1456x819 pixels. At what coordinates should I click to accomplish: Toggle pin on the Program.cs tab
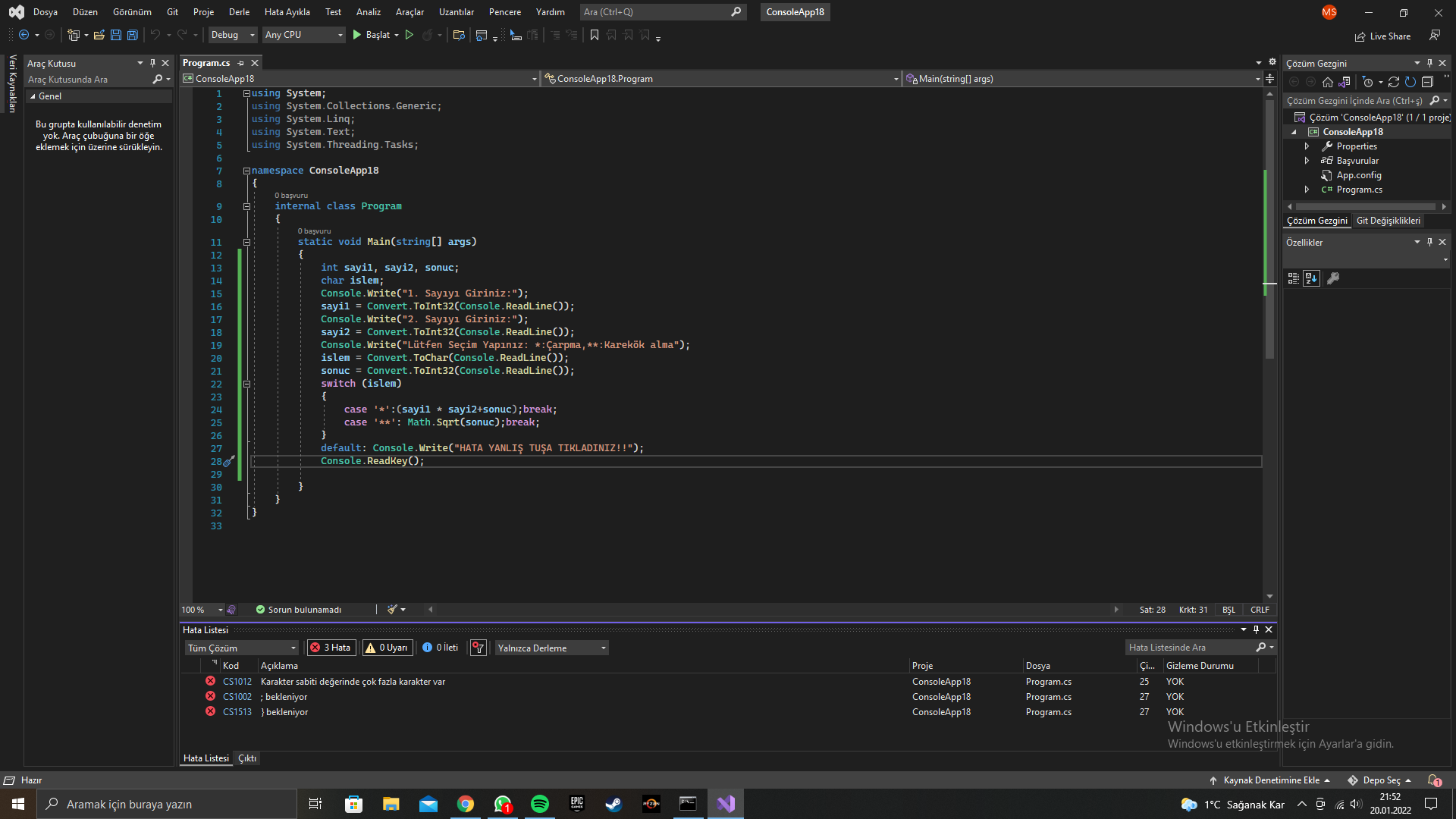click(241, 63)
